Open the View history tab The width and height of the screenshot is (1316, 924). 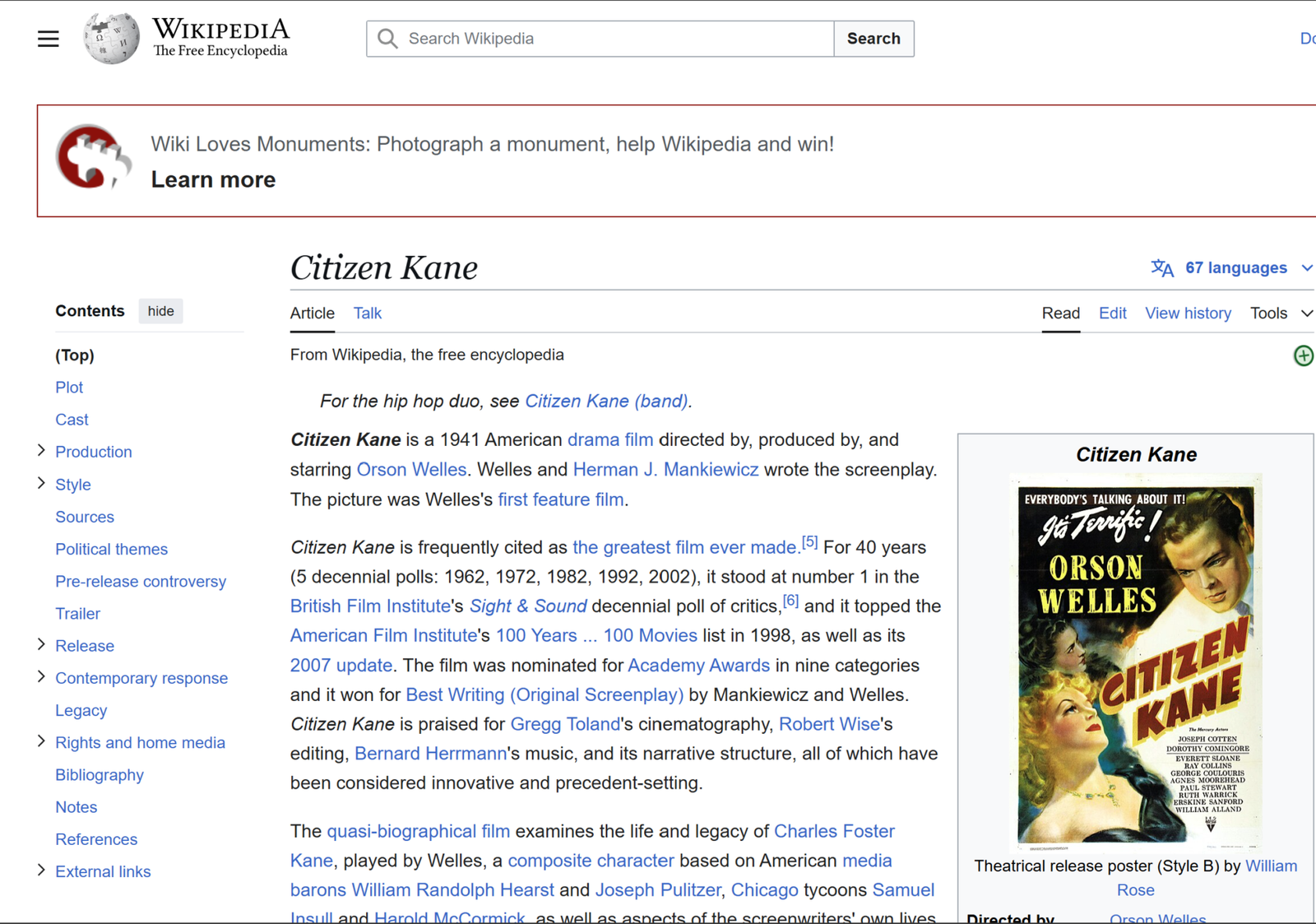coord(1187,313)
